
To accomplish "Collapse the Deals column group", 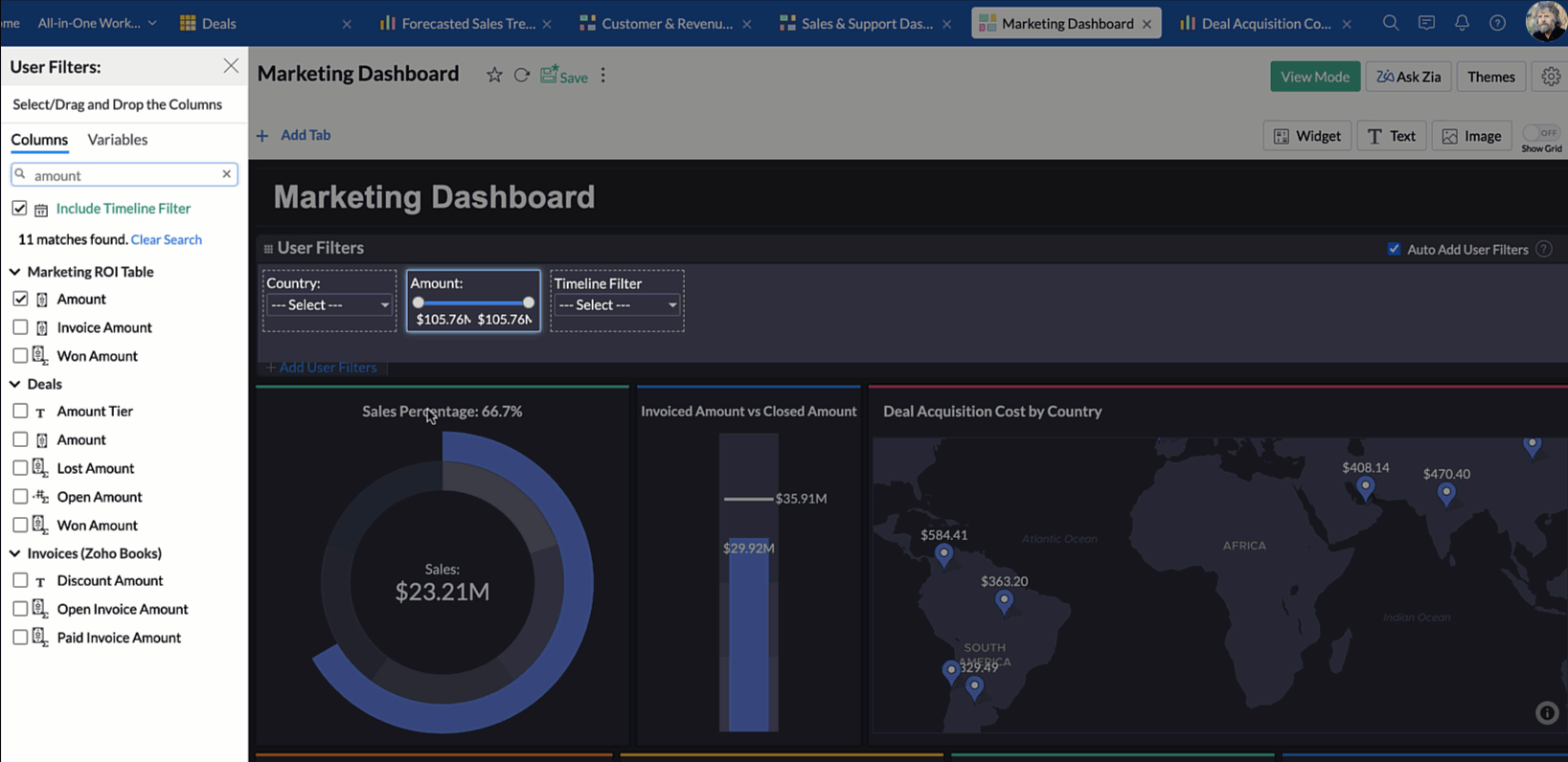I will click(x=15, y=384).
